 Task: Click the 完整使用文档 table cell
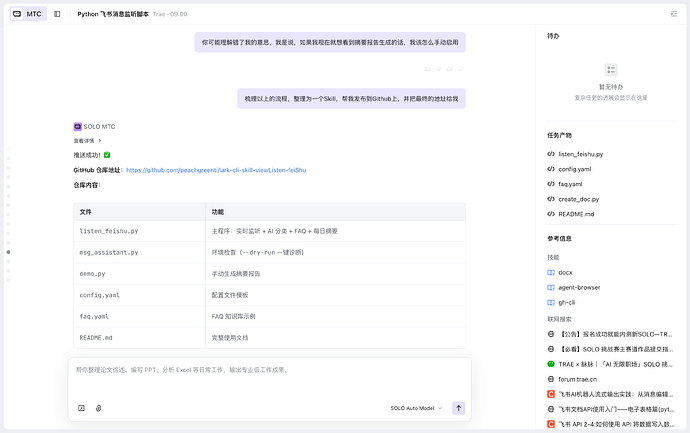[x=335, y=338]
